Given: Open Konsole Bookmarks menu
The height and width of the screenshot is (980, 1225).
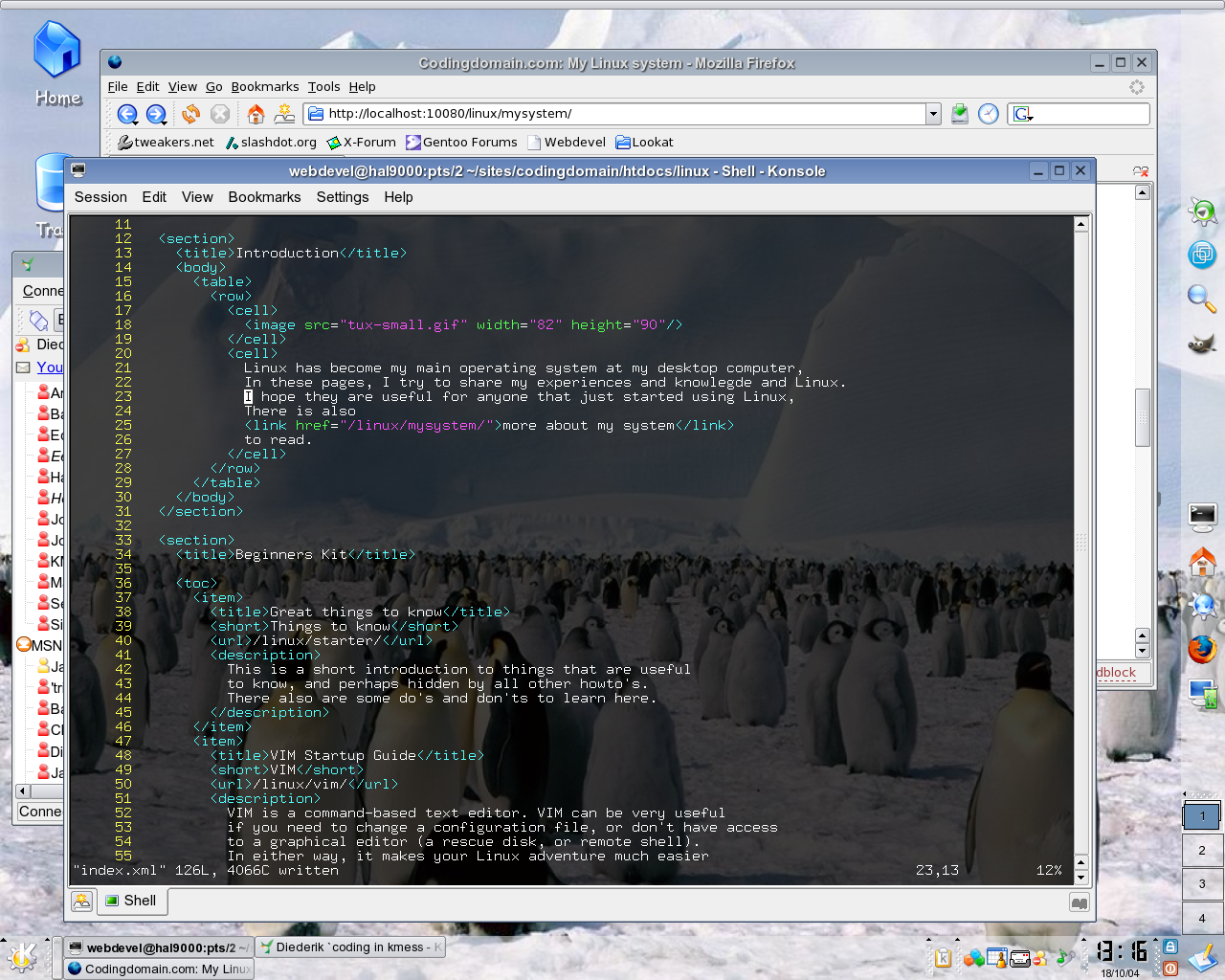Looking at the screenshot, I should click(x=264, y=197).
